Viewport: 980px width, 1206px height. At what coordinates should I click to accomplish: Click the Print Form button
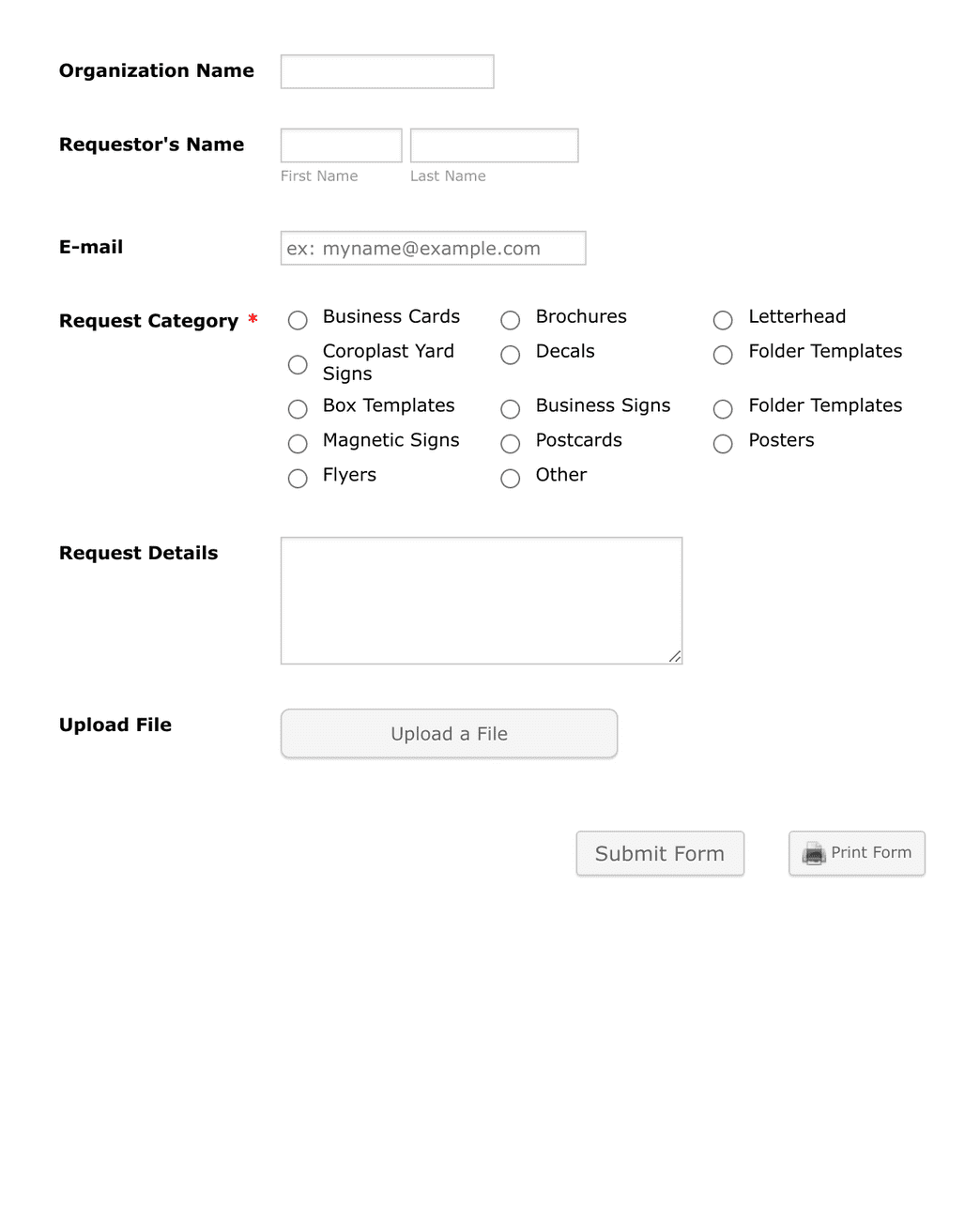(856, 853)
